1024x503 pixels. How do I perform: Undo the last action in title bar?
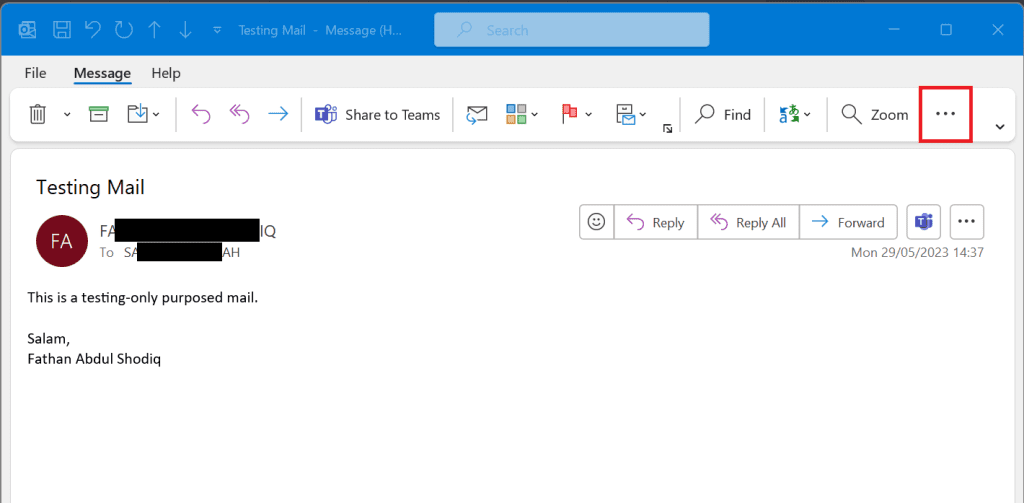point(93,30)
